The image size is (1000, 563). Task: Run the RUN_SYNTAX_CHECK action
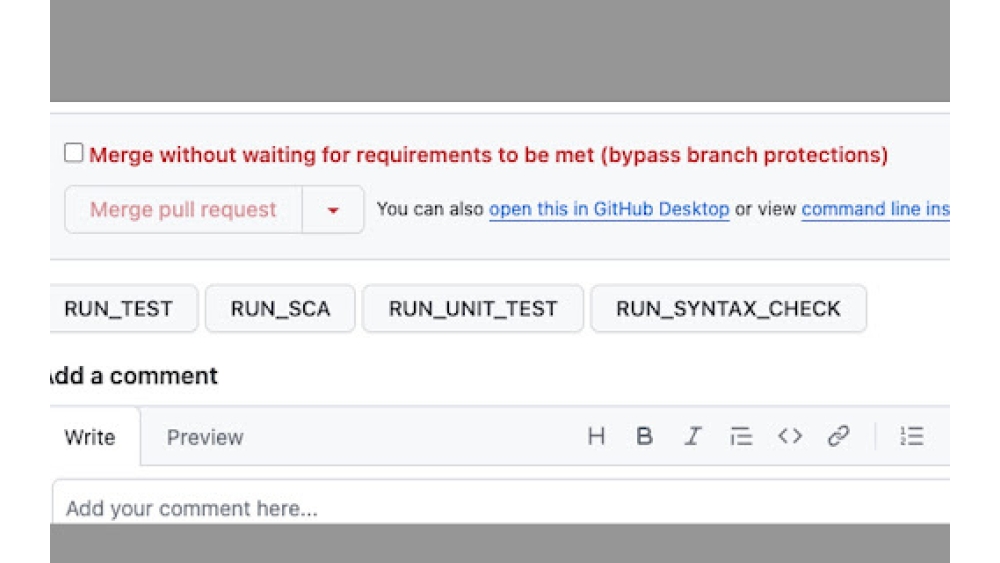pyautogui.click(x=728, y=309)
